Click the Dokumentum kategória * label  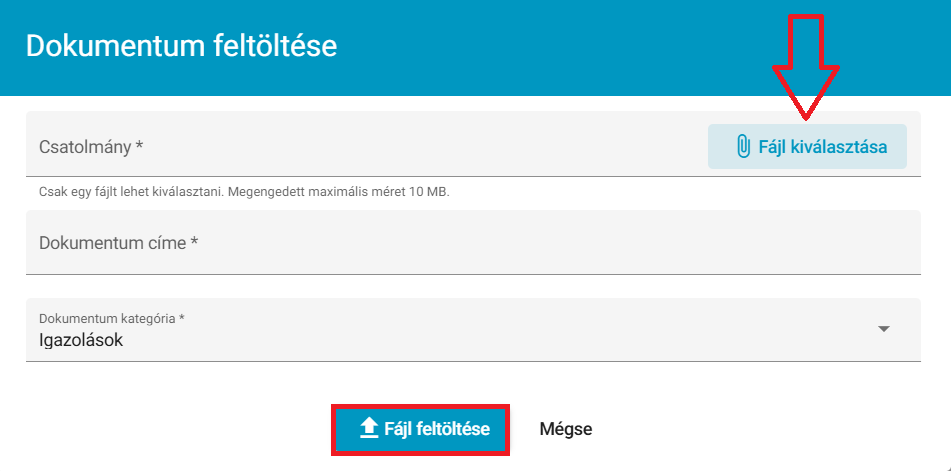[x=112, y=318]
